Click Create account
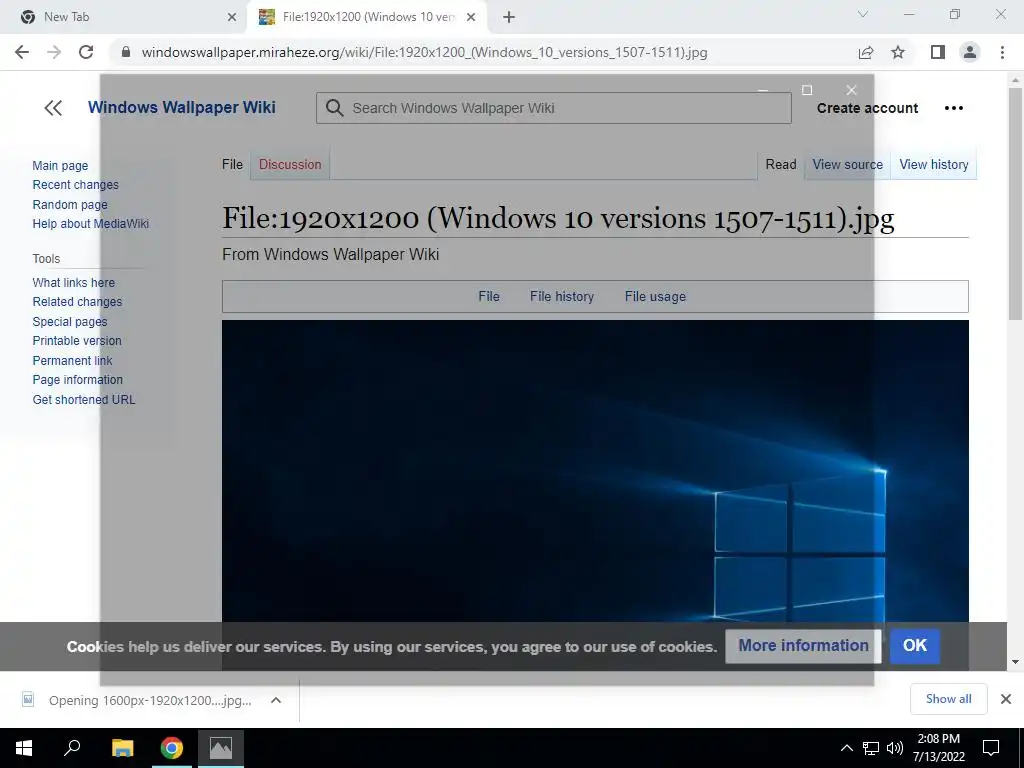Image resolution: width=1024 pixels, height=768 pixels. pyautogui.click(x=867, y=108)
